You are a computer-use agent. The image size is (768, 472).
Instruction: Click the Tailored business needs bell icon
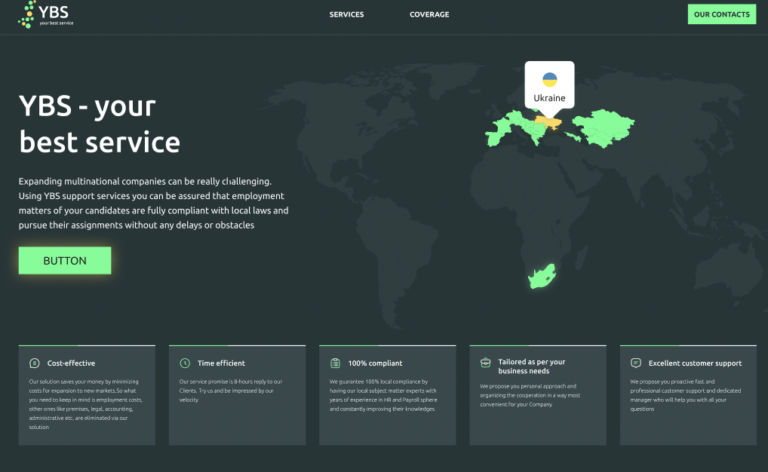click(x=485, y=364)
